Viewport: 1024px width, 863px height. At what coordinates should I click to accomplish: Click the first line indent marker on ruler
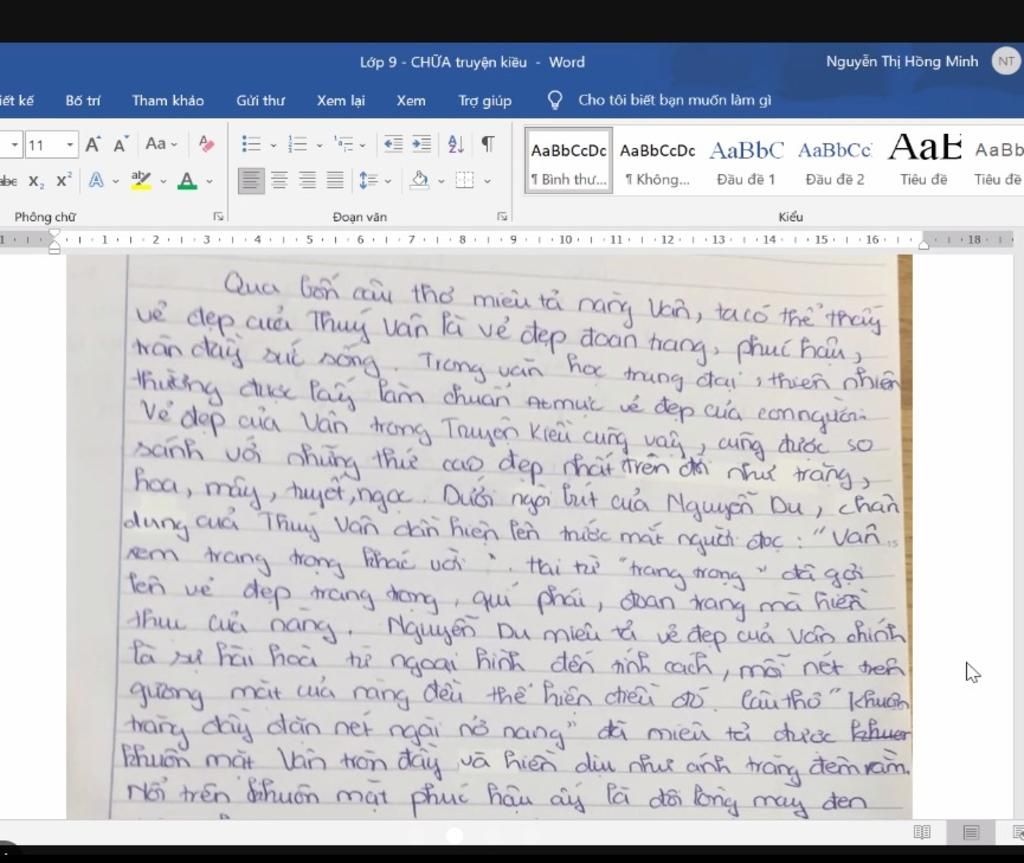pyautogui.click(x=55, y=234)
